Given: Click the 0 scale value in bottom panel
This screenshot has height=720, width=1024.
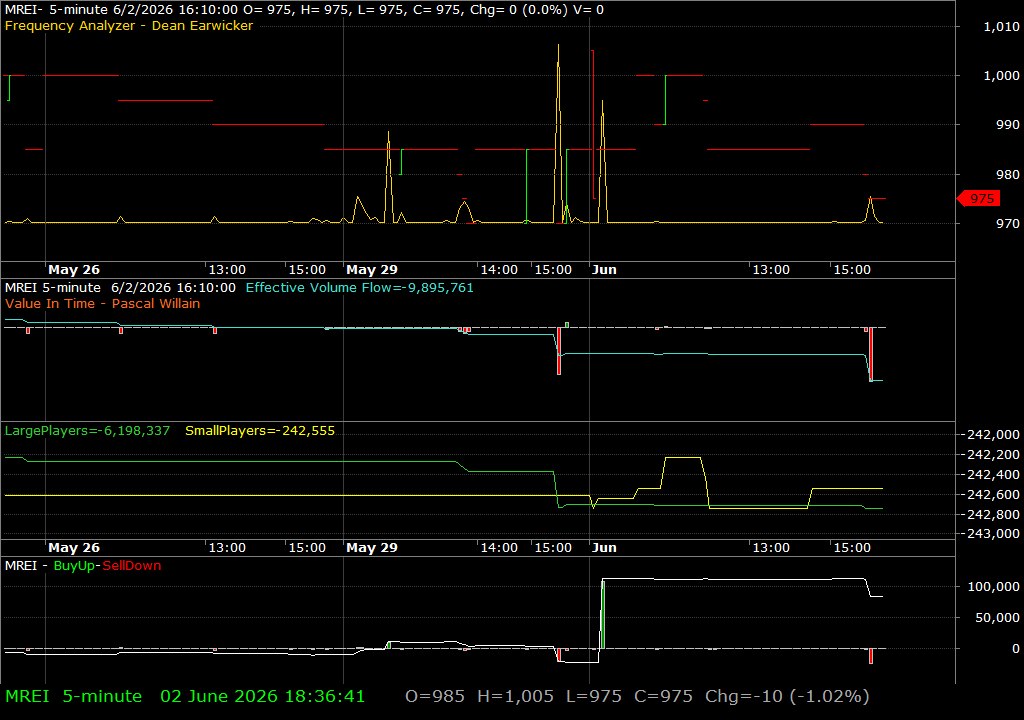Looking at the screenshot, I should pyautogui.click(x=1016, y=649).
